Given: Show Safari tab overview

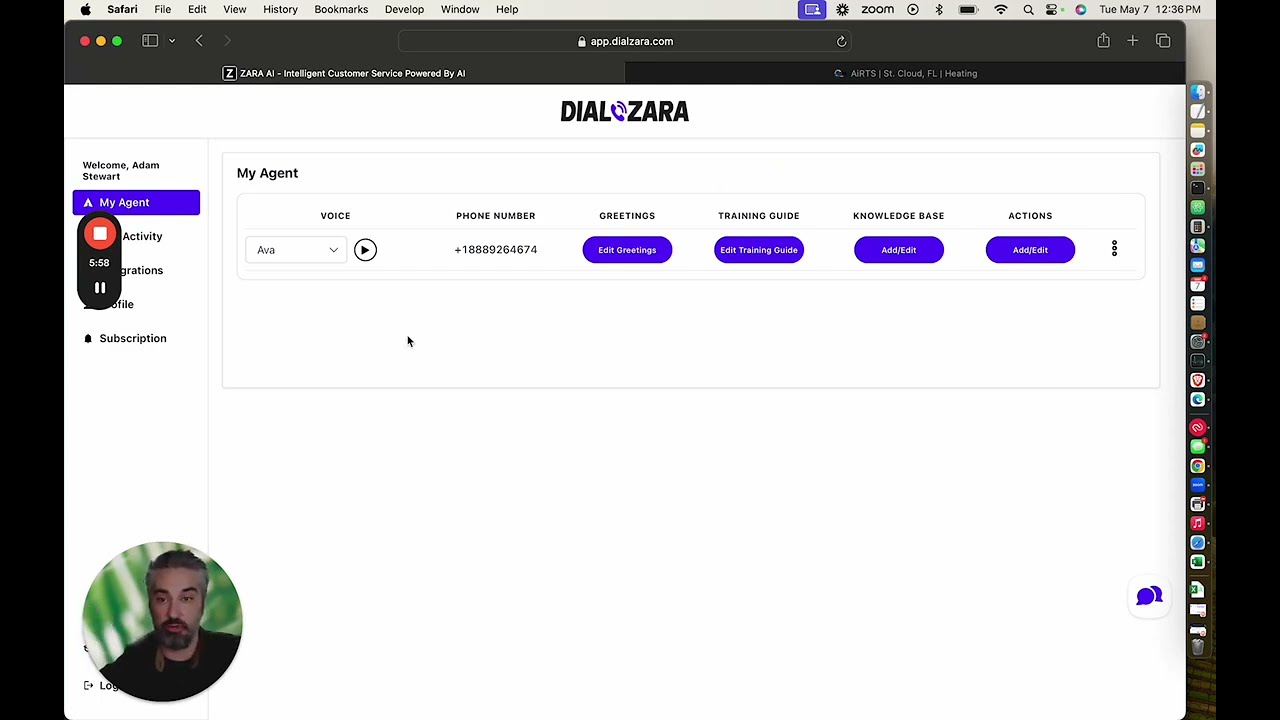Looking at the screenshot, I should coord(1163,41).
